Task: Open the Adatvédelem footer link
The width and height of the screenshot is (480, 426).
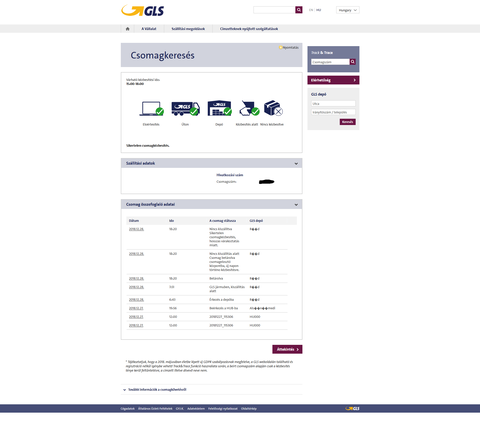Action: (196, 409)
